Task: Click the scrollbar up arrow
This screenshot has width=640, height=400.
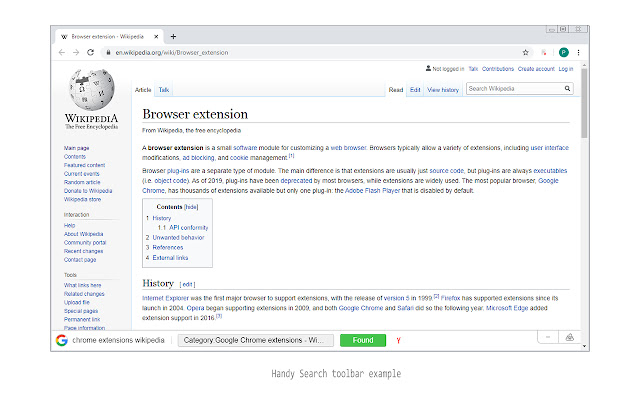Action: (584, 65)
